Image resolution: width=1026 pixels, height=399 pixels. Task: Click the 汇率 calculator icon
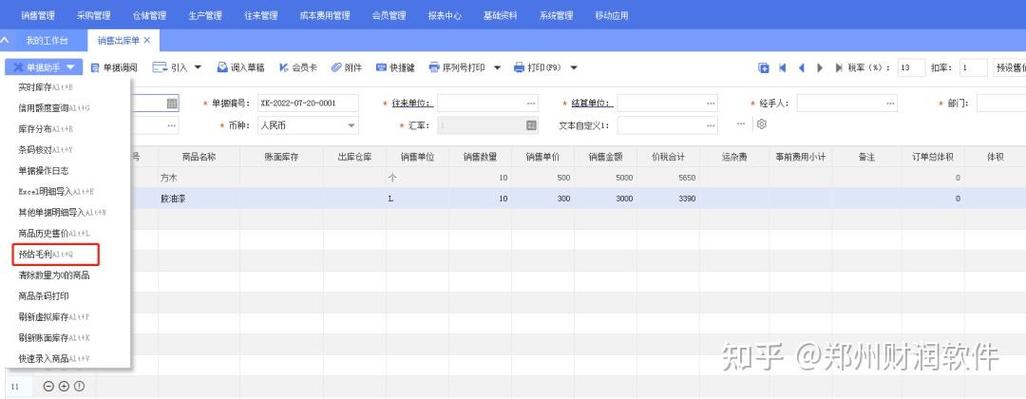(531, 125)
